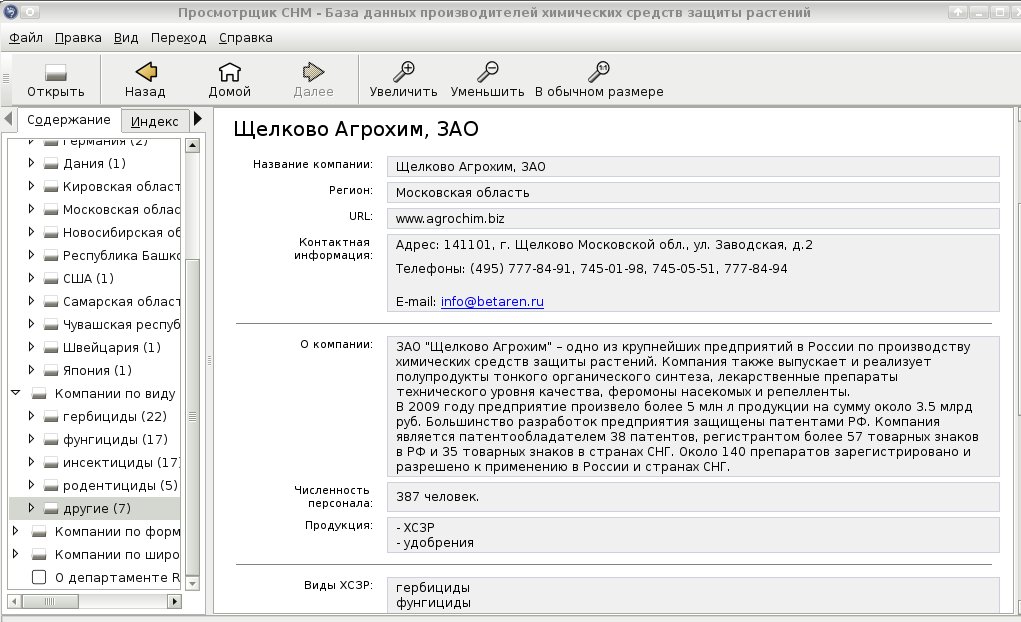Viewport: 1021px width, 622px height.
Task: Collapse the Компании по виду node
Action: click(16, 393)
